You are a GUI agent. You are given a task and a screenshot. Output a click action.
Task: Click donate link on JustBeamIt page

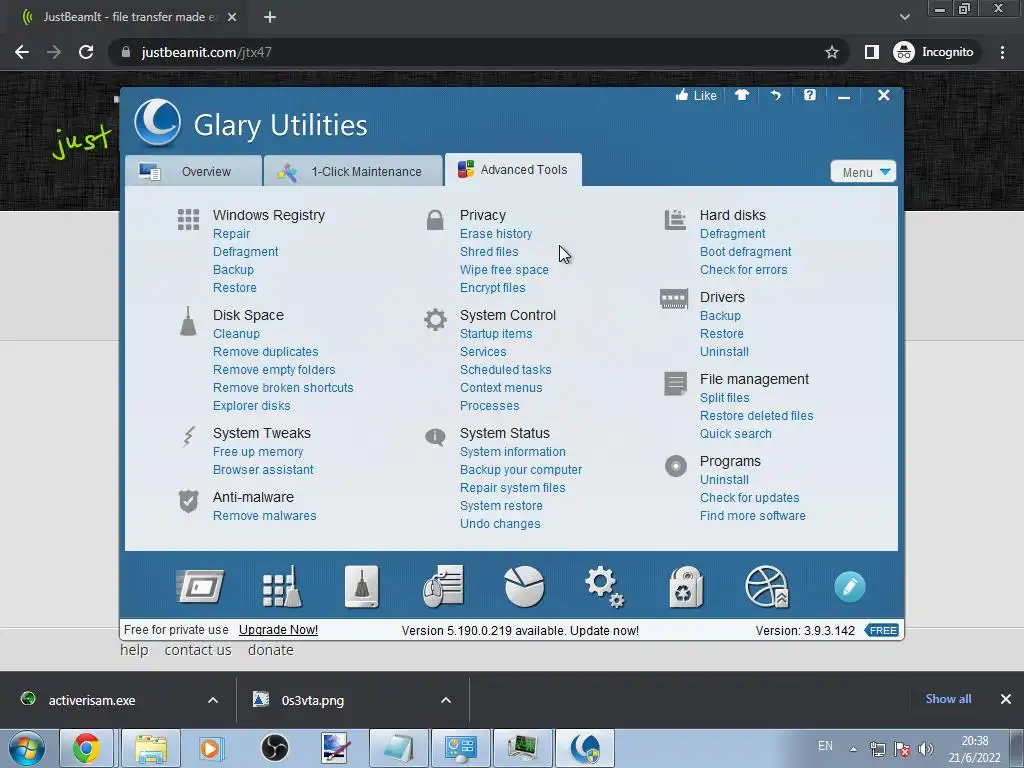tap(270, 650)
